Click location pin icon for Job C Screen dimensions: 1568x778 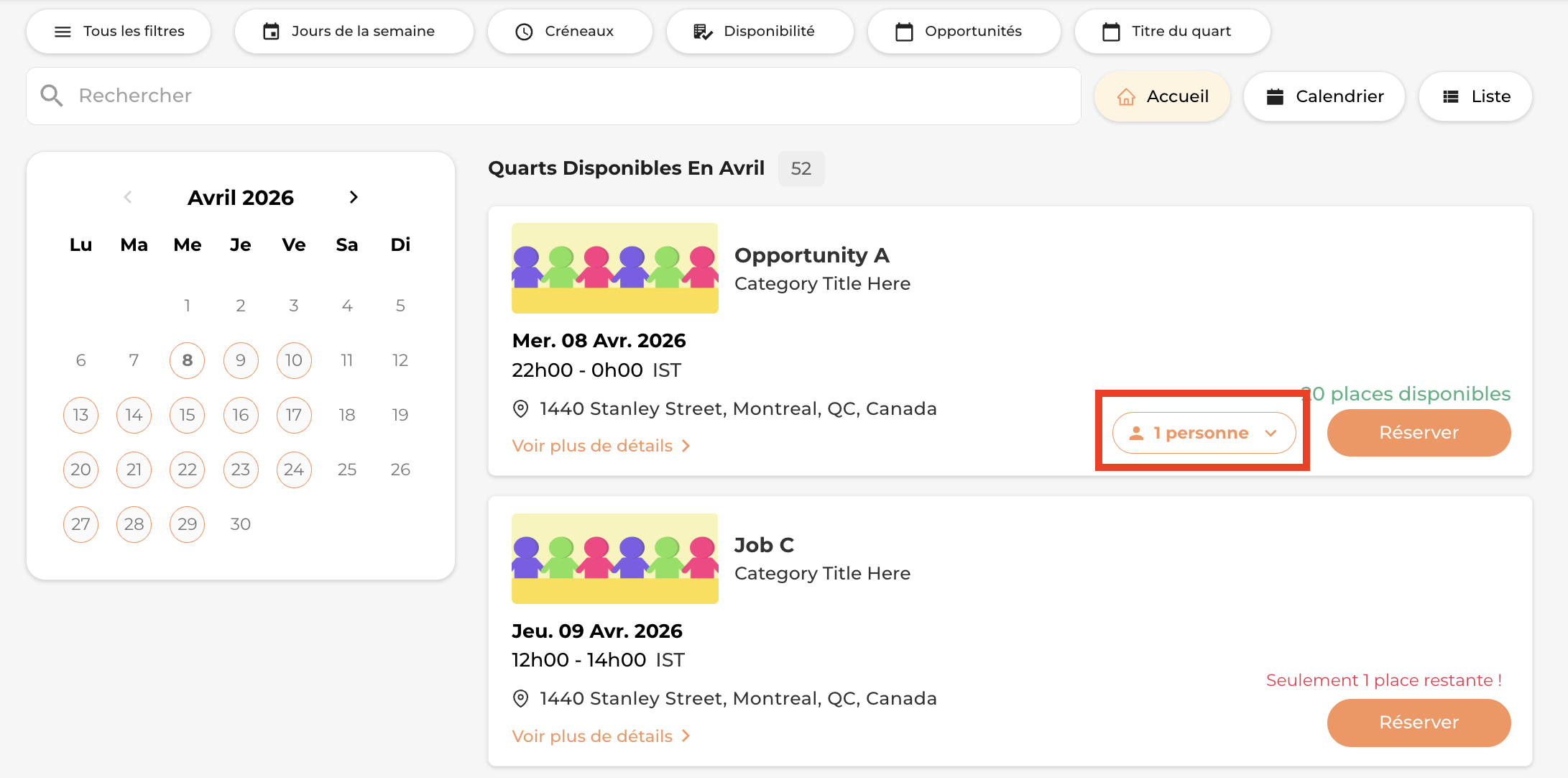tap(520, 699)
